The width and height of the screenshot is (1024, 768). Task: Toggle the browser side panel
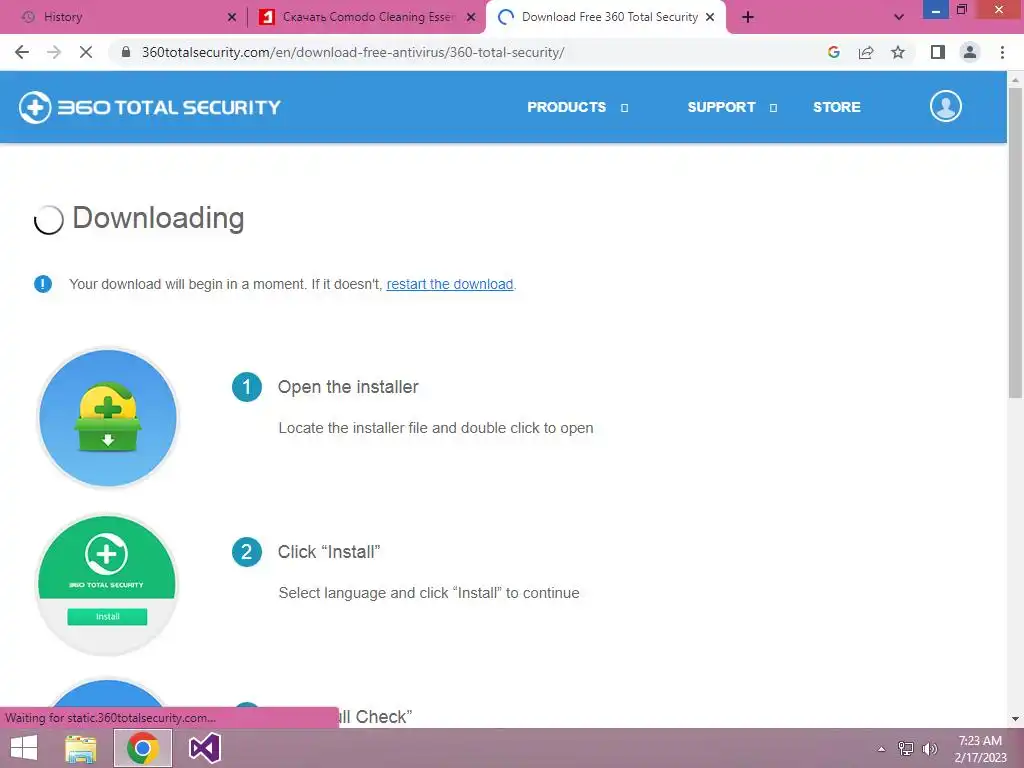click(x=938, y=52)
